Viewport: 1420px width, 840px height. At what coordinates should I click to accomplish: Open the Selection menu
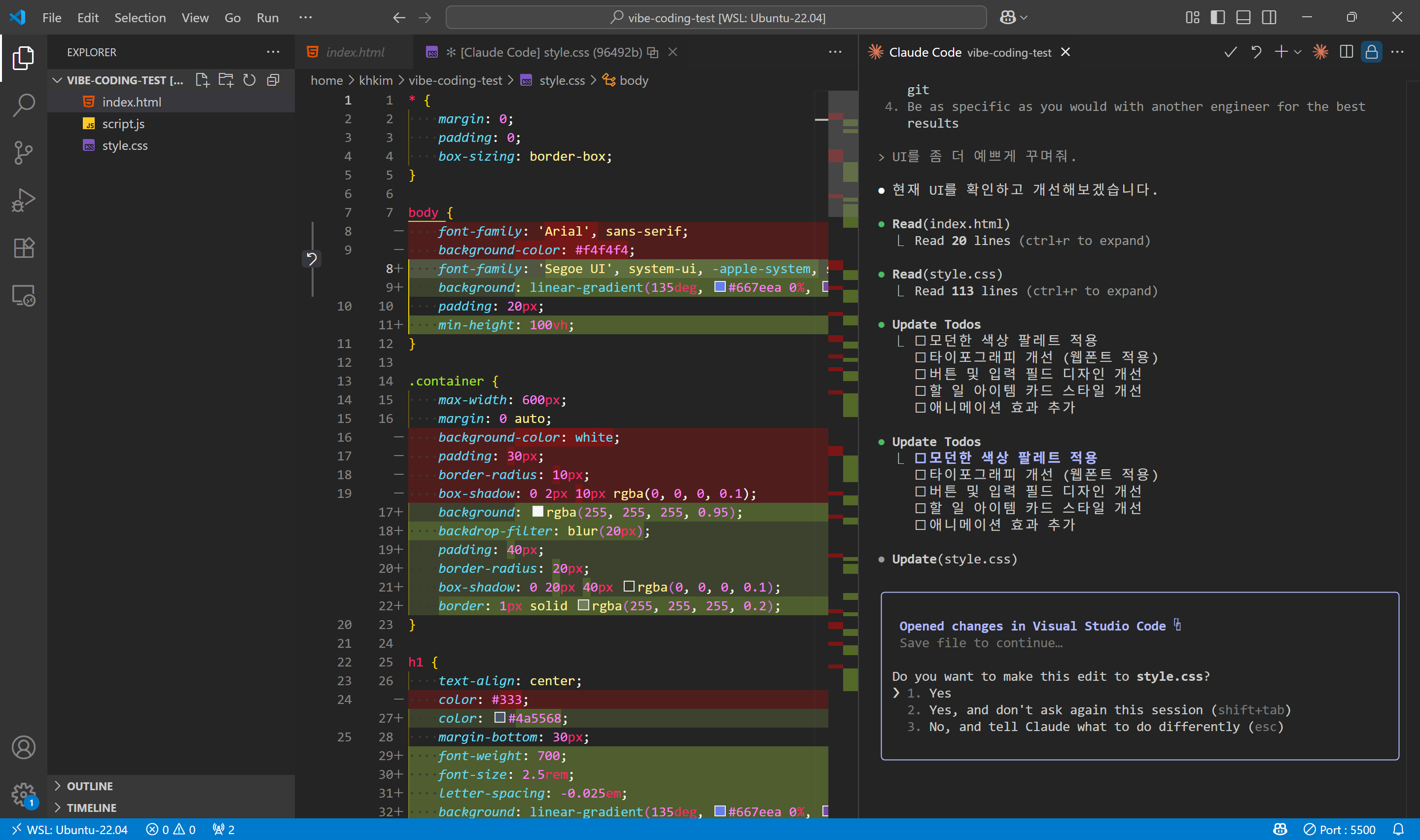click(140, 18)
